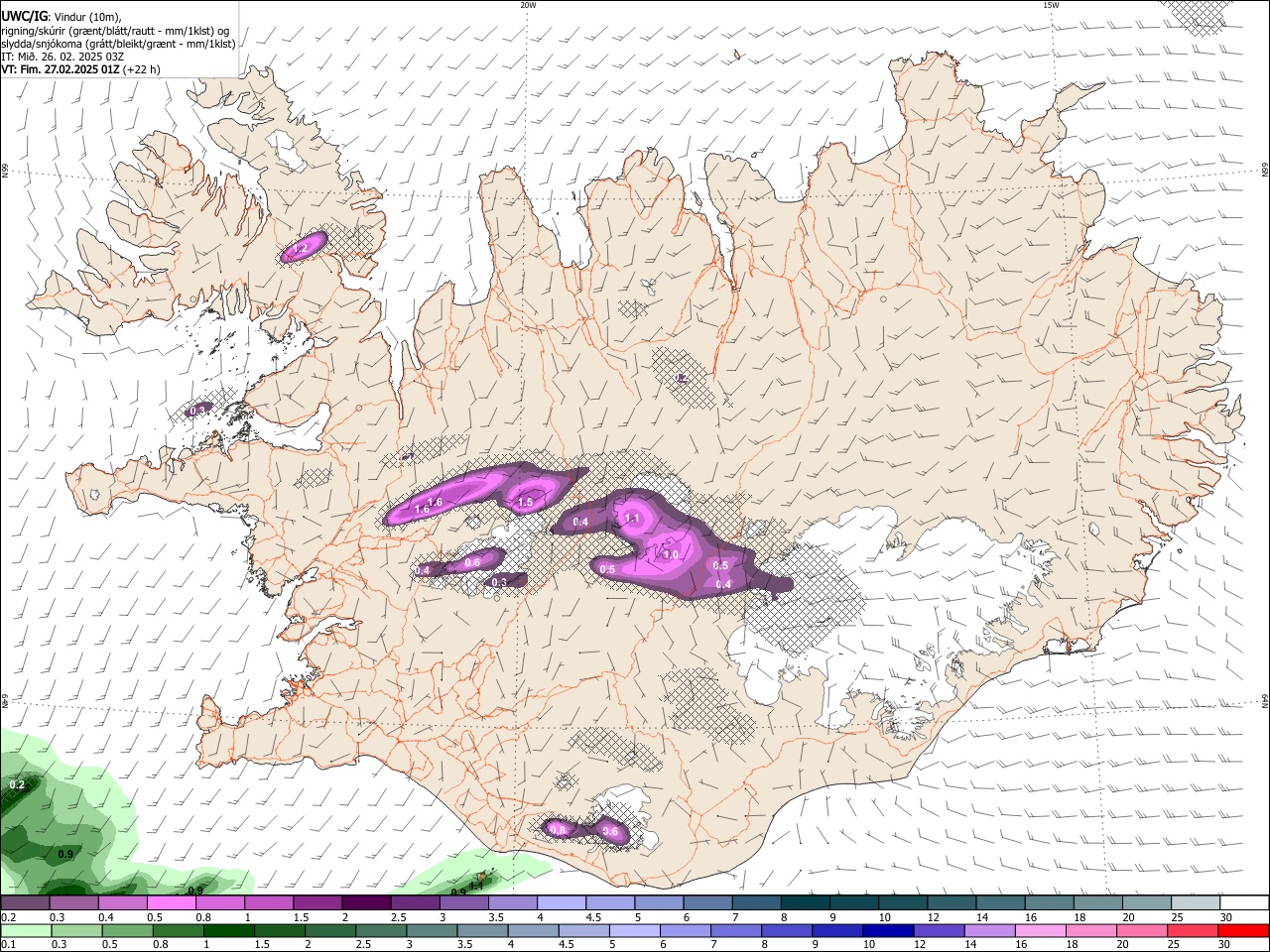Select the darkest green lower-legend swatch from 1 to 1.5
This screenshot has width=1270, height=952.
click(x=228, y=931)
